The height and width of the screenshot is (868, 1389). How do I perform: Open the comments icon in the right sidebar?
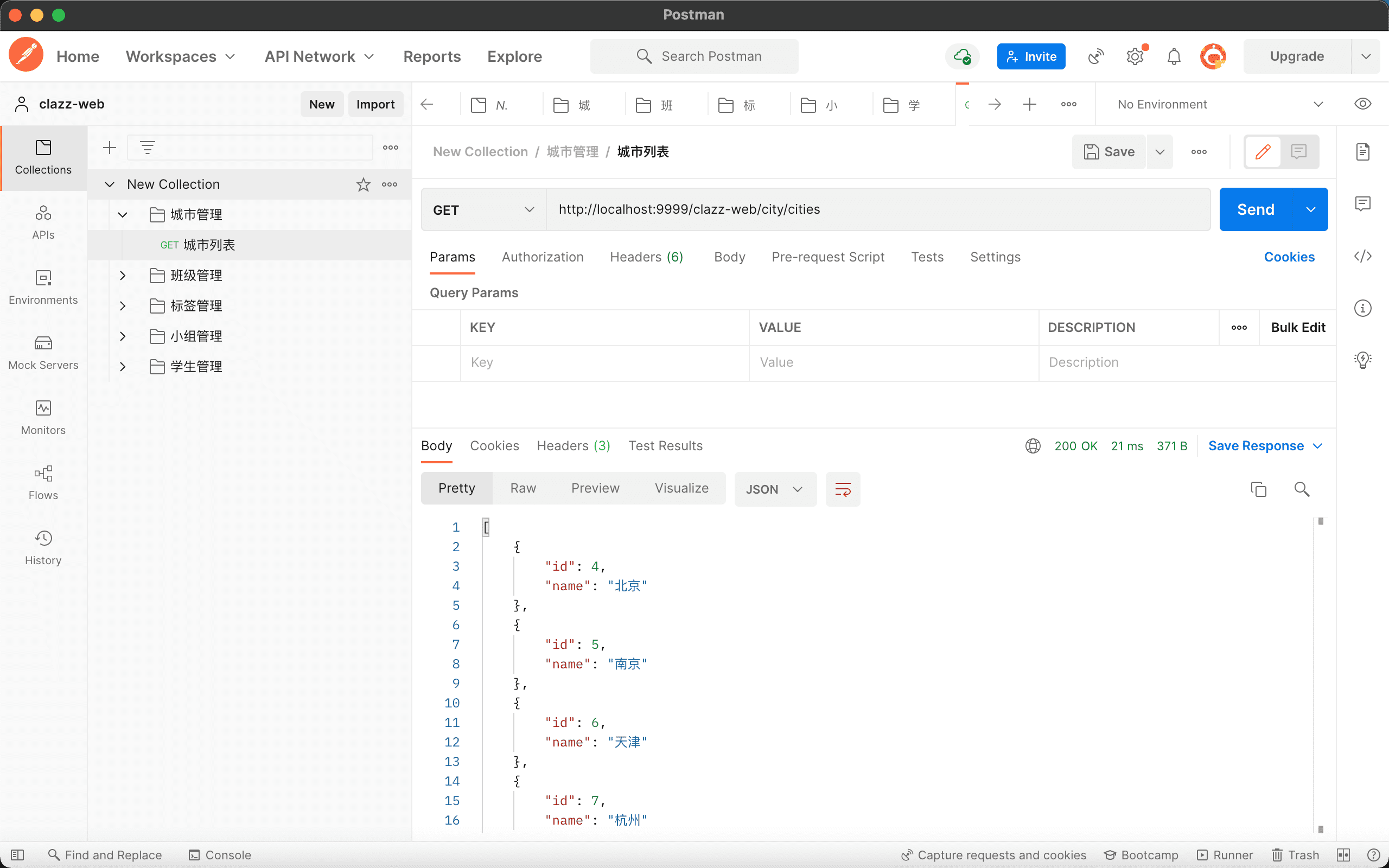(1362, 204)
